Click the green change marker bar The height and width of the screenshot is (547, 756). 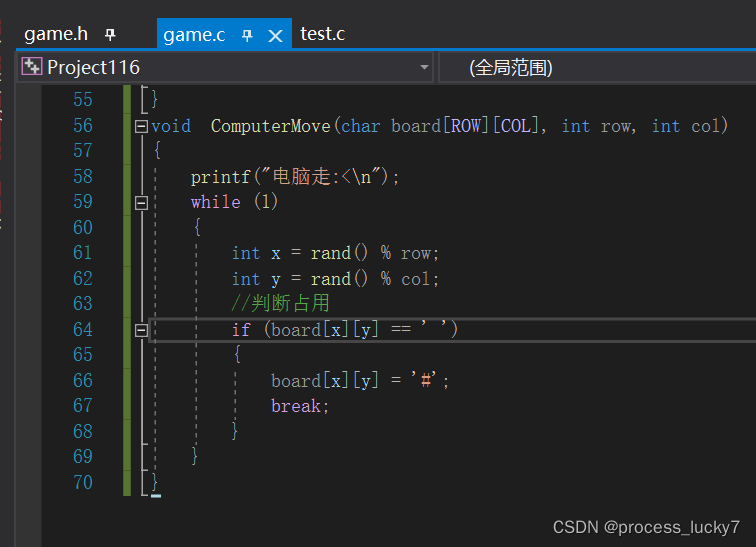tap(127, 290)
